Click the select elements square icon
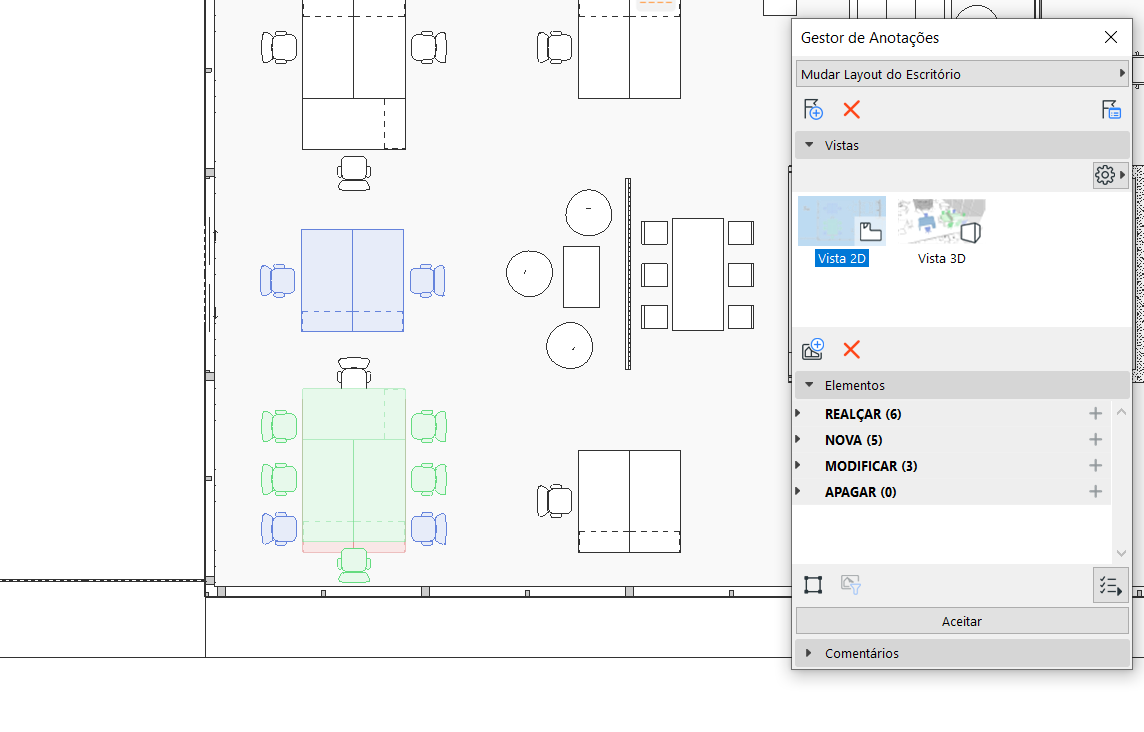 click(x=813, y=585)
